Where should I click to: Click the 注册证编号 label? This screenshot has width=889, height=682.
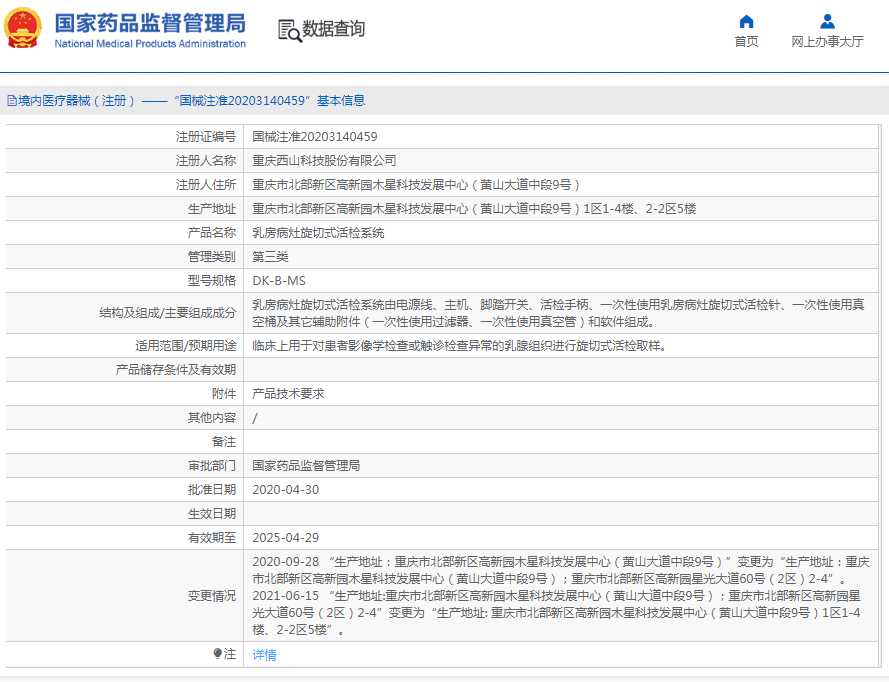point(206,137)
